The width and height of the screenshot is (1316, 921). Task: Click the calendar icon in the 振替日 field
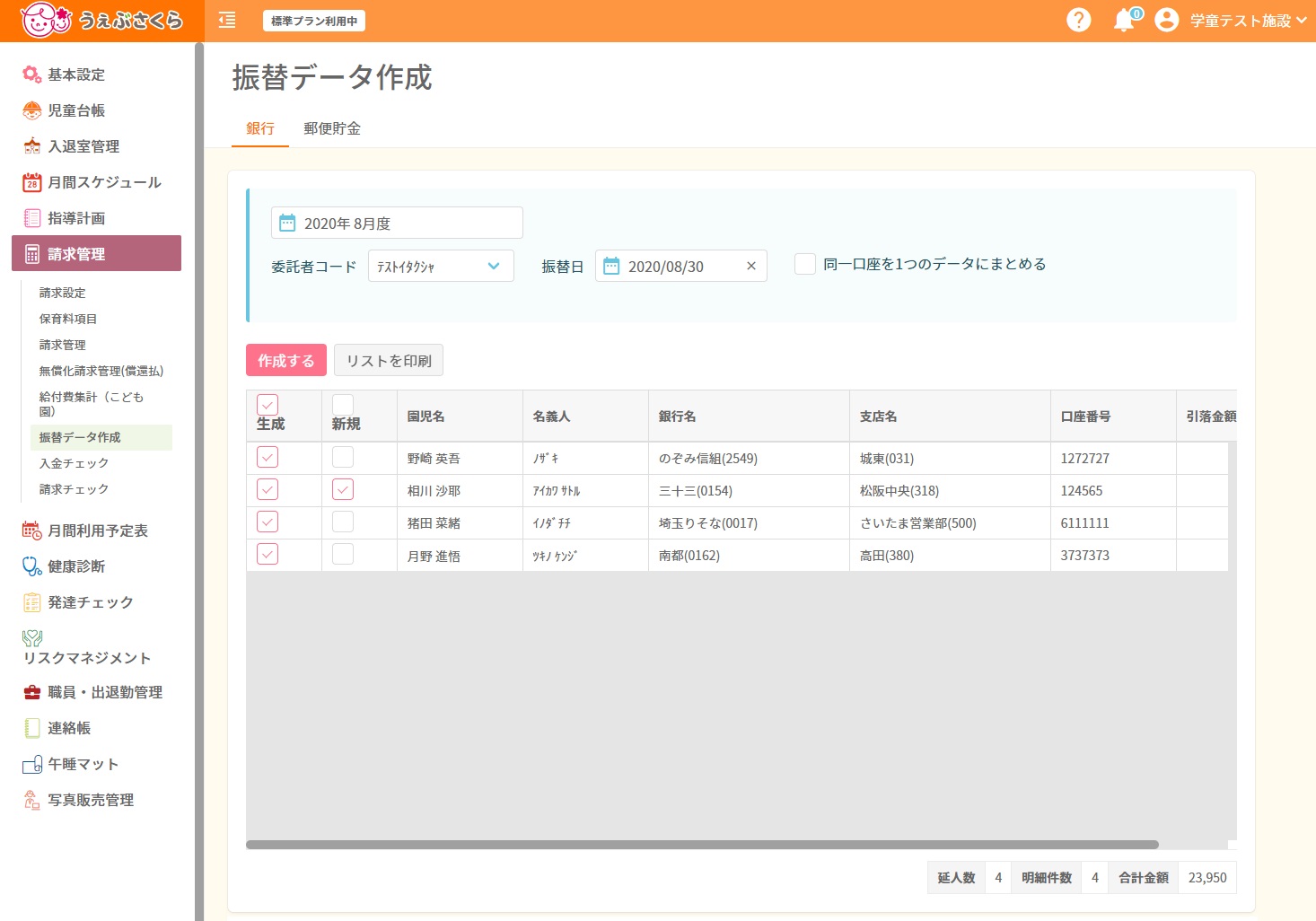click(611, 266)
